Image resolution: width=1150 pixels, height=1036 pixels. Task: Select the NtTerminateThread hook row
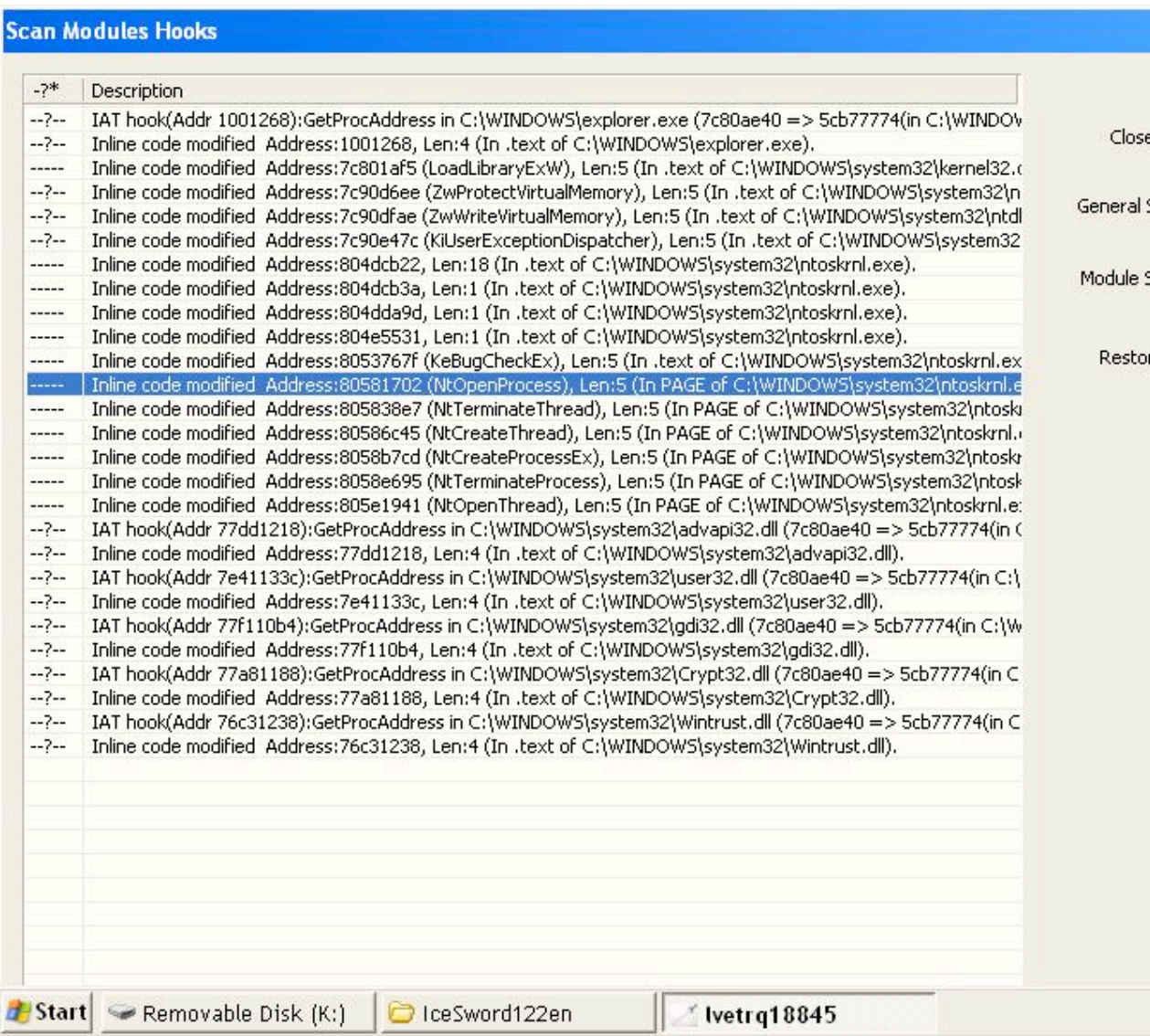click(548, 408)
